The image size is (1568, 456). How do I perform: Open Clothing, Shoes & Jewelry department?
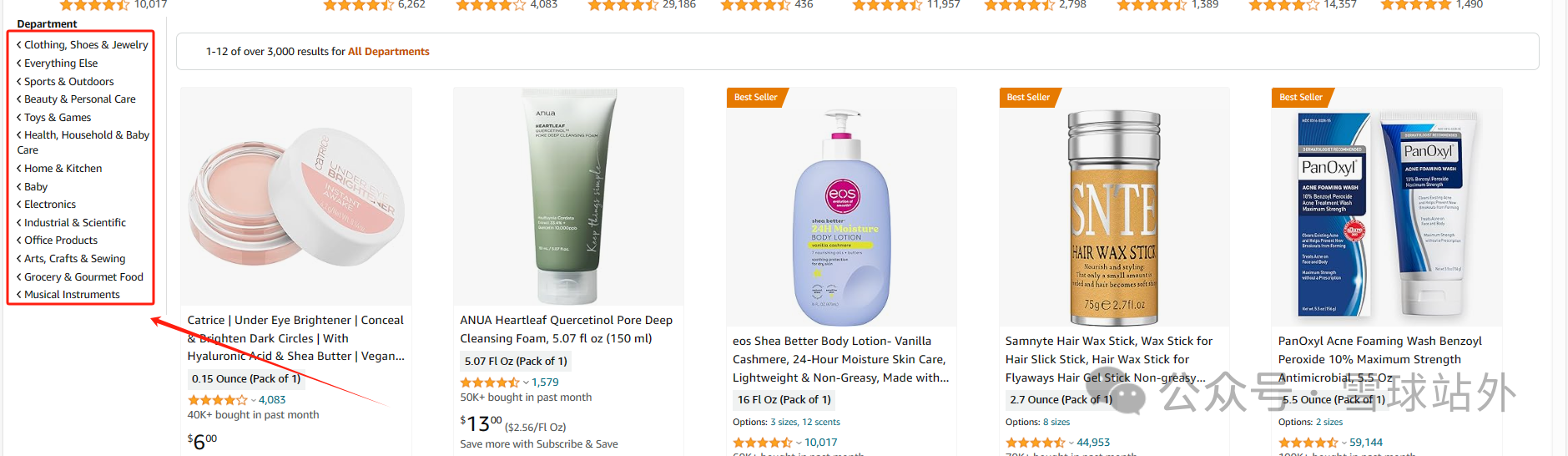click(x=85, y=45)
